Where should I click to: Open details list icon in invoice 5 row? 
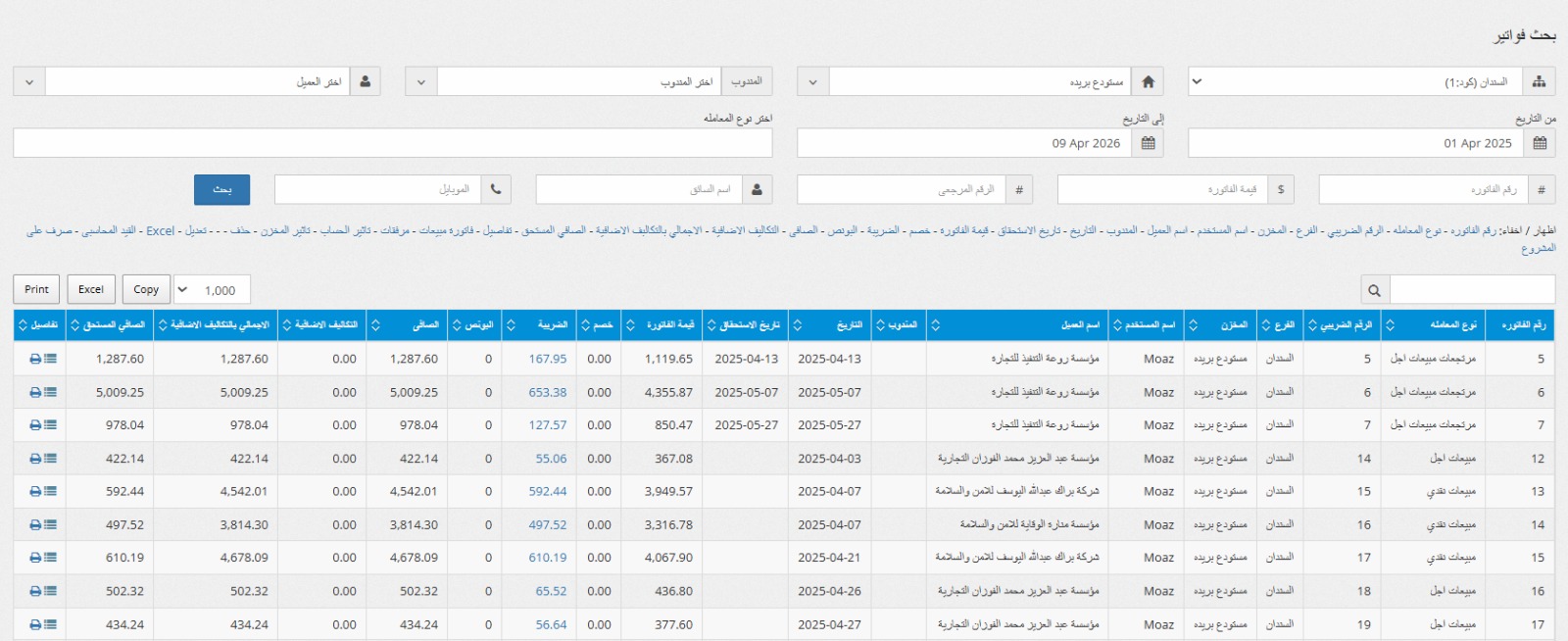[50, 360]
